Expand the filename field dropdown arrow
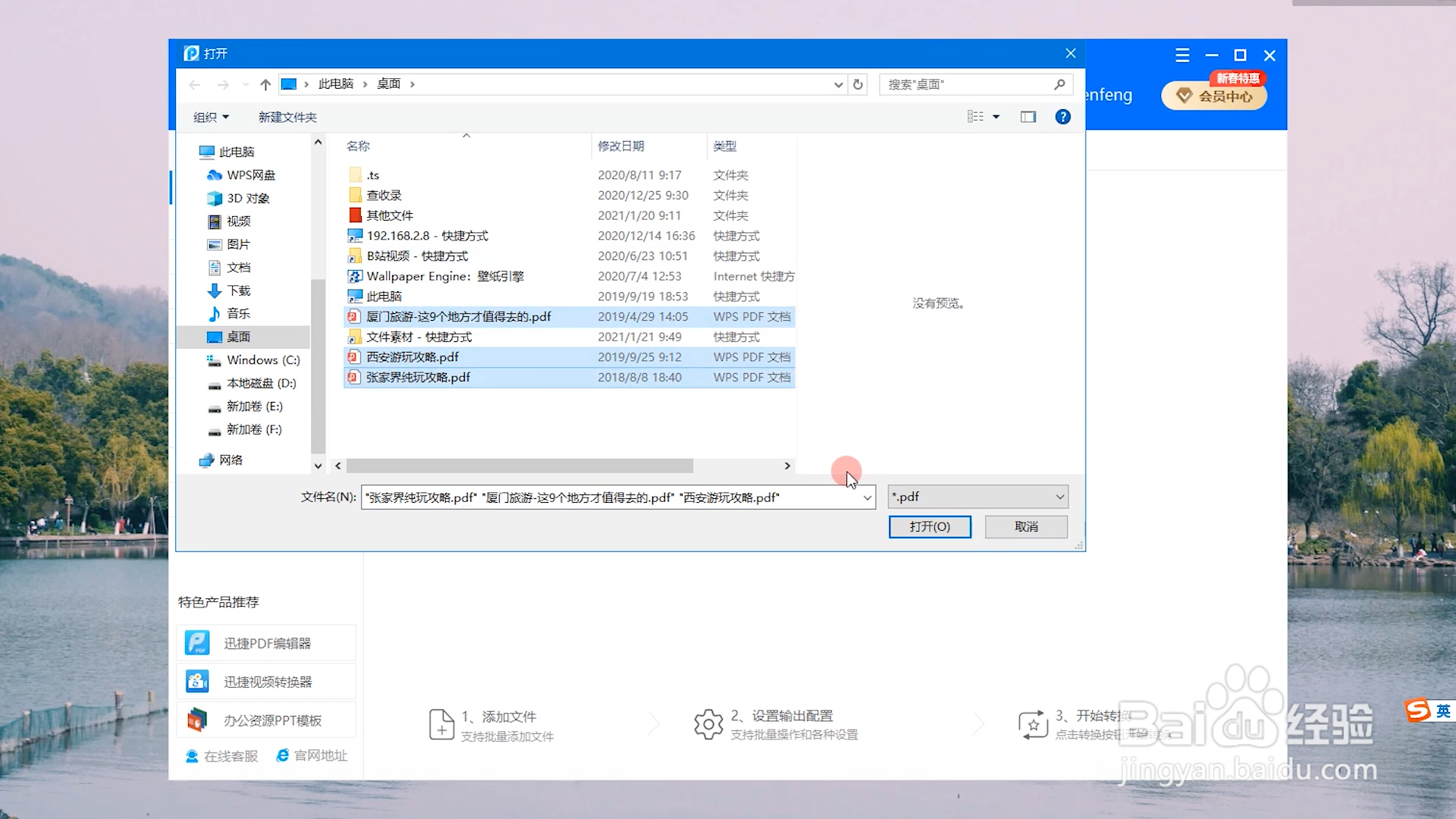This screenshot has width=1456, height=819. click(x=868, y=497)
